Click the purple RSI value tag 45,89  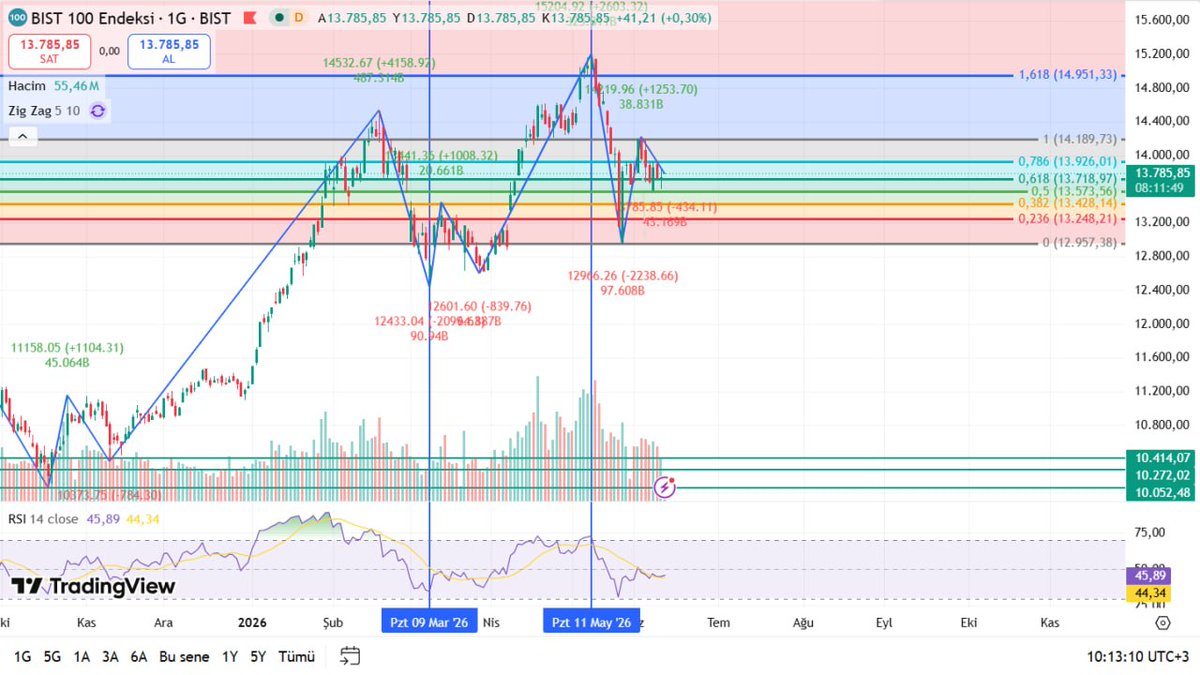click(x=1146, y=576)
